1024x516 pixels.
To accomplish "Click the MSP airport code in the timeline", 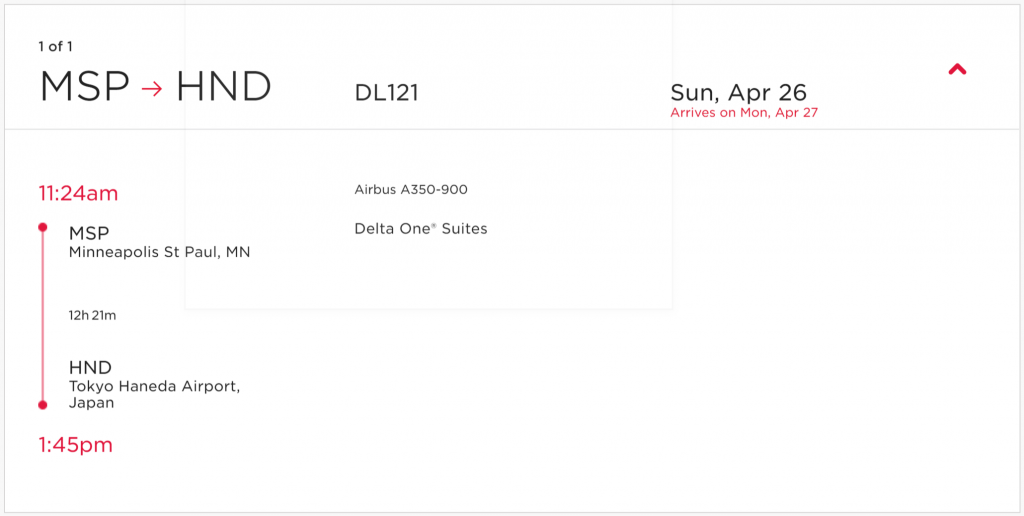I will click(x=89, y=233).
